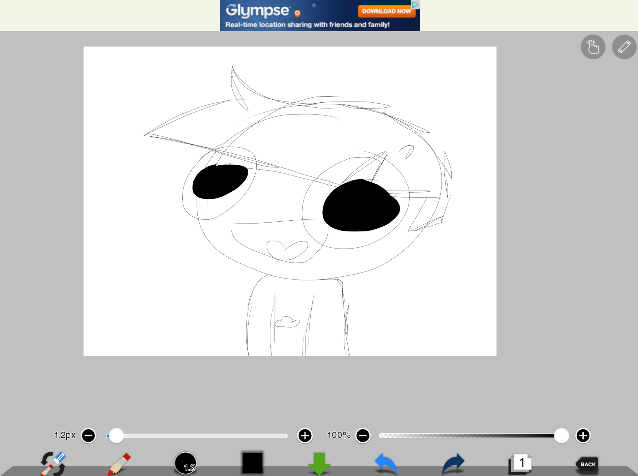638x476 pixels.
Task: Switch between brush and eraser tool
Action: (x=53, y=464)
